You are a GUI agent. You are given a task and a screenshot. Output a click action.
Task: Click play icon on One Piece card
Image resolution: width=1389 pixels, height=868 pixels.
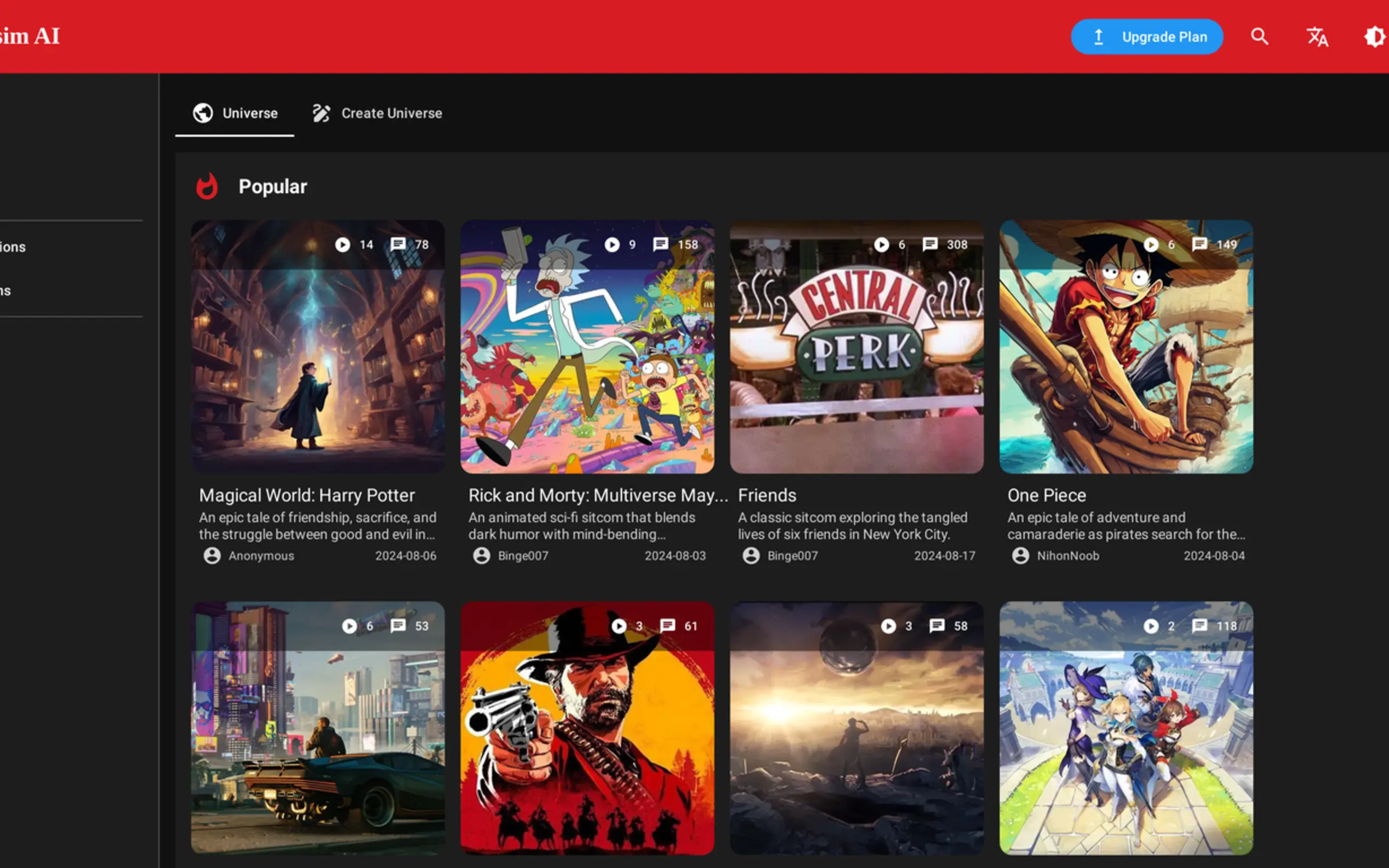click(x=1151, y=244)
